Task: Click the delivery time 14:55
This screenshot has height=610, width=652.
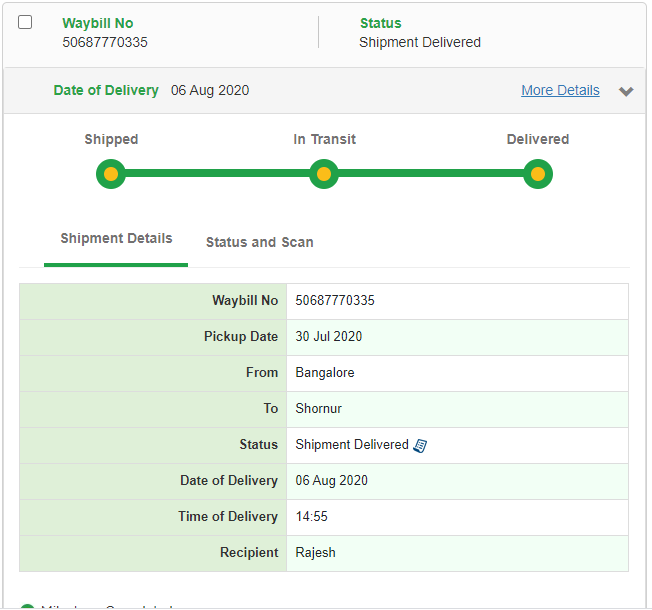Action: pos(312,516)
